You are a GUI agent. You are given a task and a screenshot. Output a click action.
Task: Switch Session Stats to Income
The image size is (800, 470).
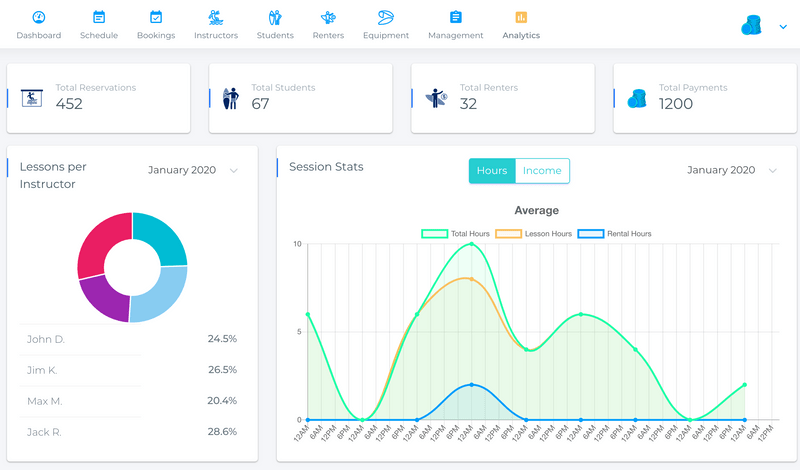pos(542,170)
